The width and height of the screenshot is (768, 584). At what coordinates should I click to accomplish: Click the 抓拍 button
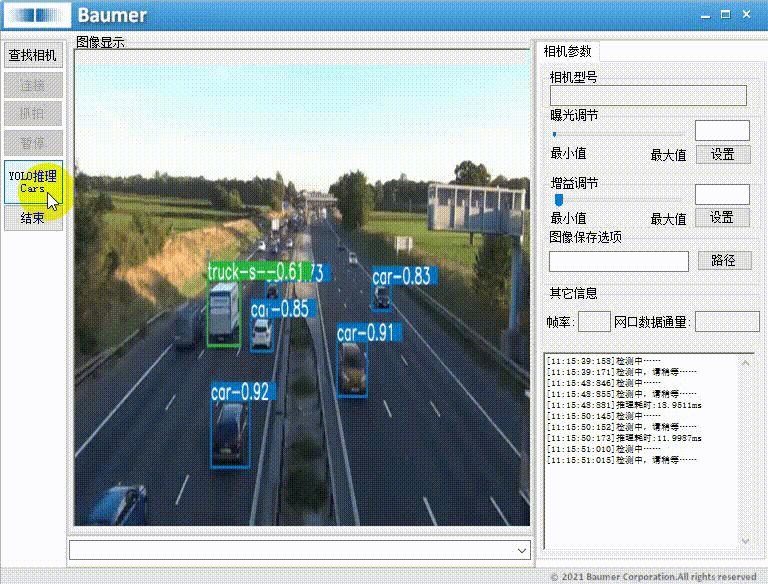33,114
